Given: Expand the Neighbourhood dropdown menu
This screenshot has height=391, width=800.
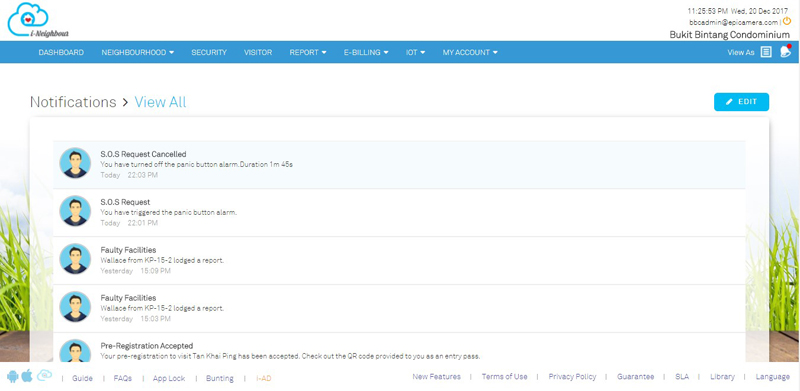Looking at the screenshot, I should coord(138,53).
